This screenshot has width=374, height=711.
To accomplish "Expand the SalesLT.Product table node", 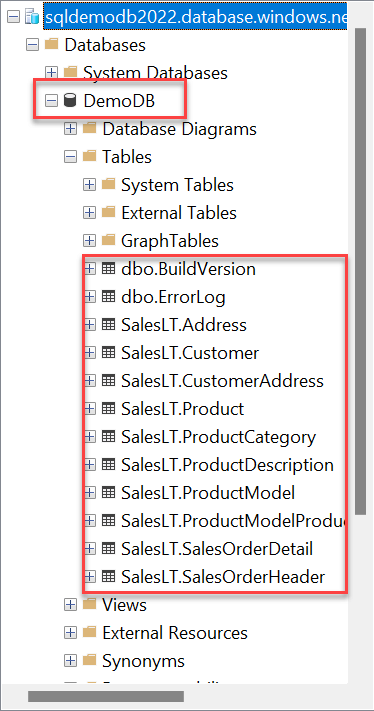I will click(90, 409).
